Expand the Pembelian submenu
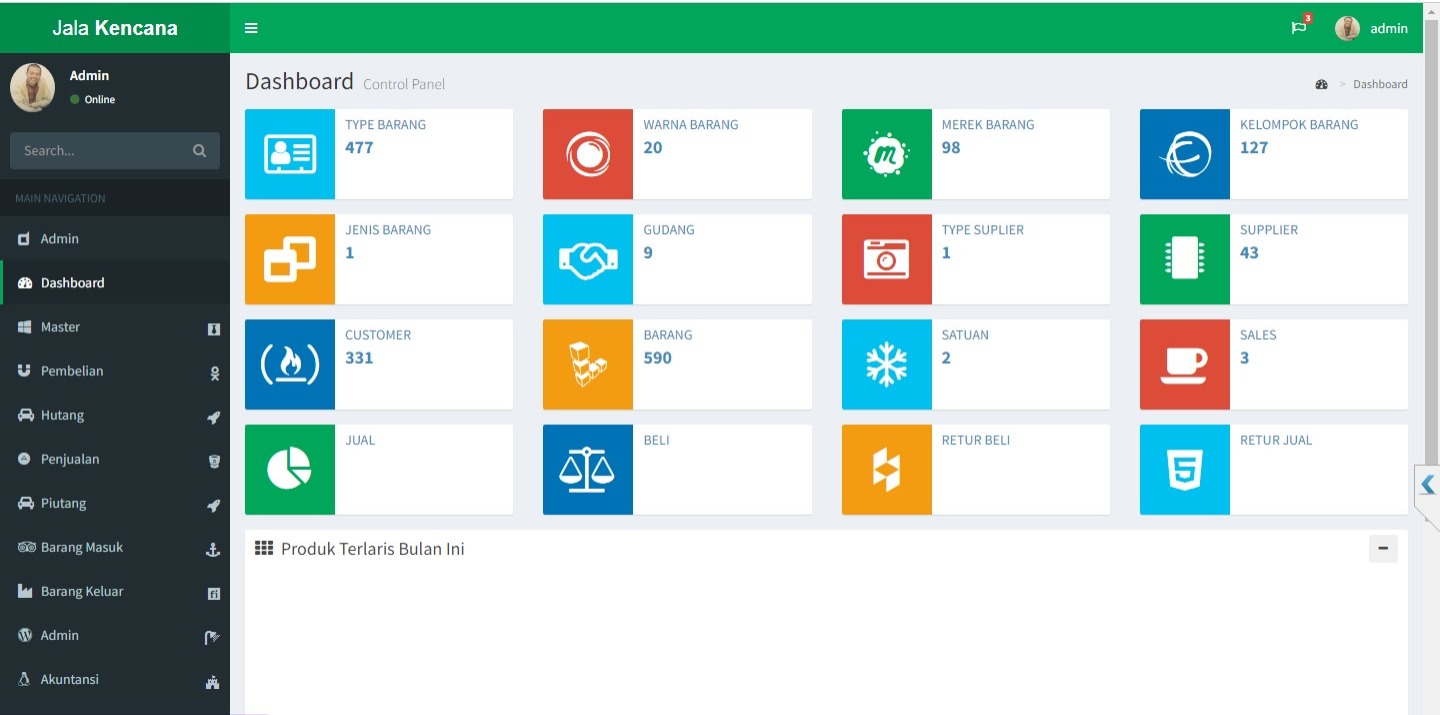 (72, 371)
